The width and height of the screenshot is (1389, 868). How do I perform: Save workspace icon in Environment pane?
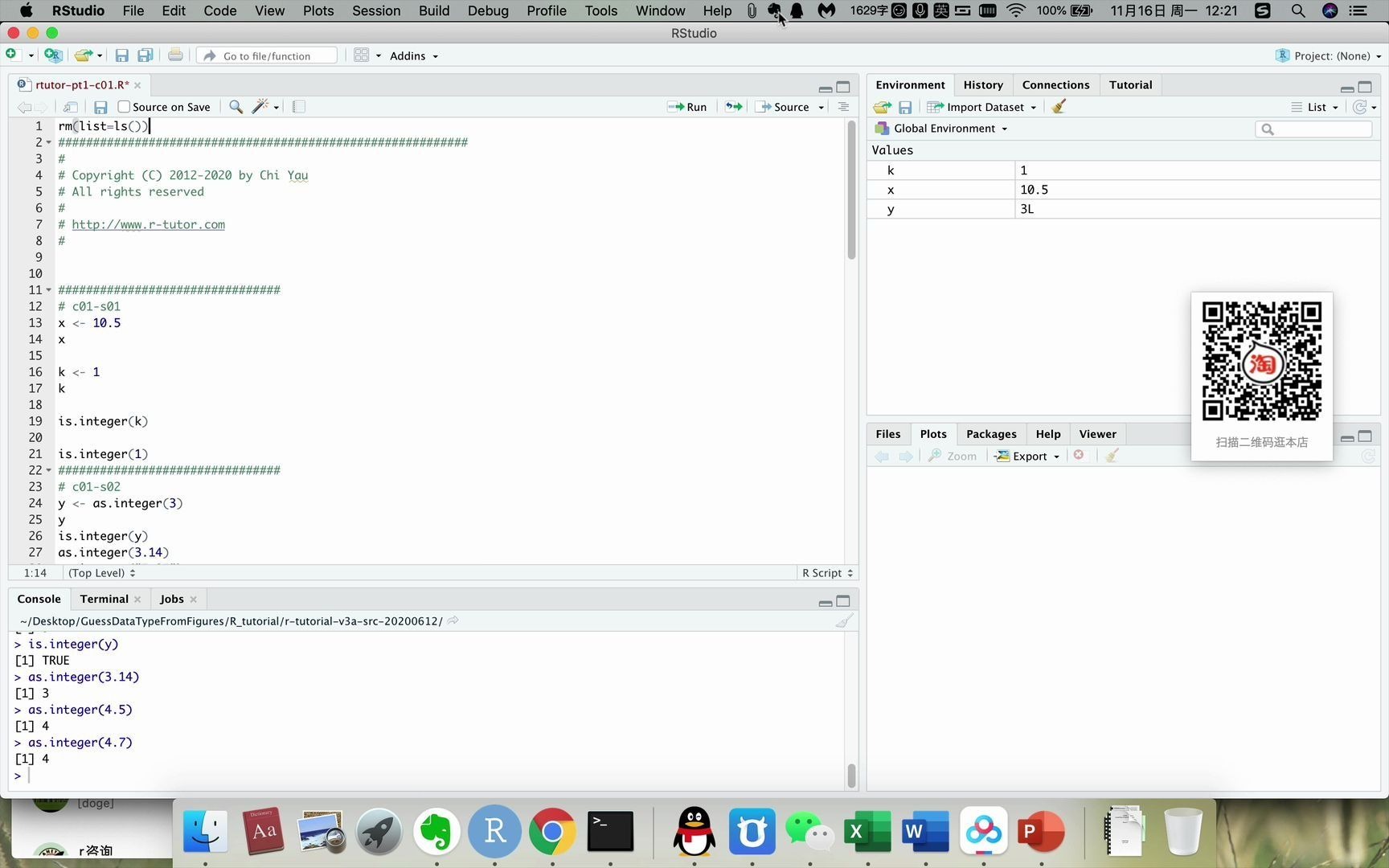coord(905,107)
